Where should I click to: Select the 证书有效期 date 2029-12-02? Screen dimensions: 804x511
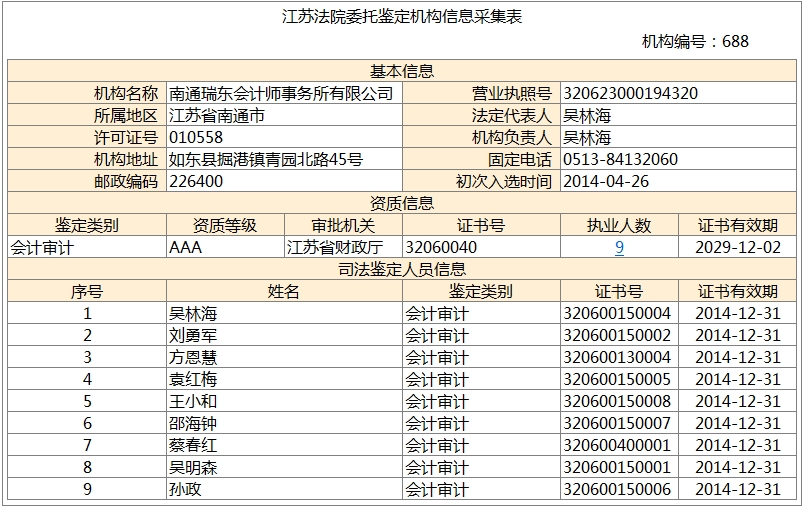click(738, 248)
